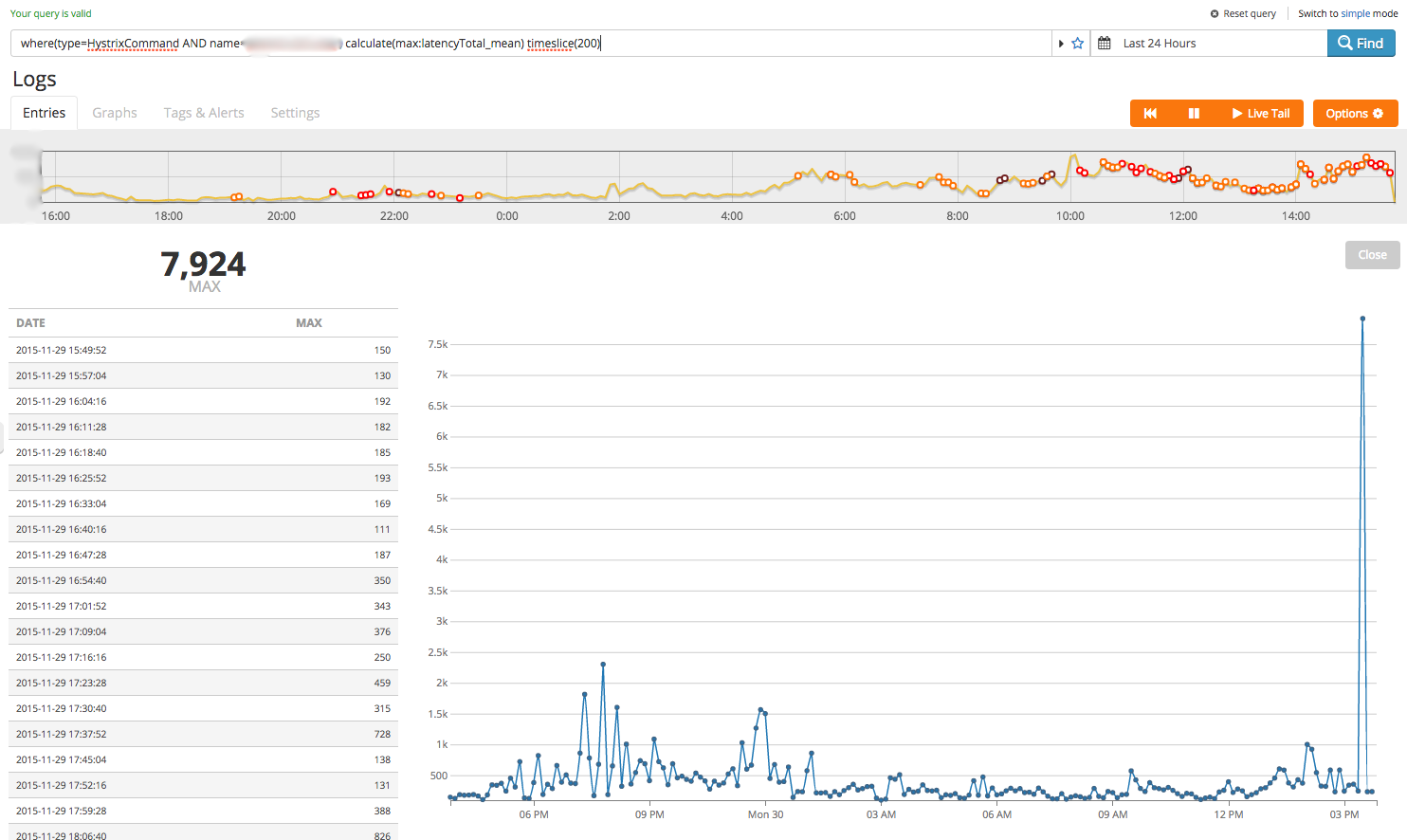Pause the log stream
This screenshot has height=840, width=1407.
coord(1194,114)
